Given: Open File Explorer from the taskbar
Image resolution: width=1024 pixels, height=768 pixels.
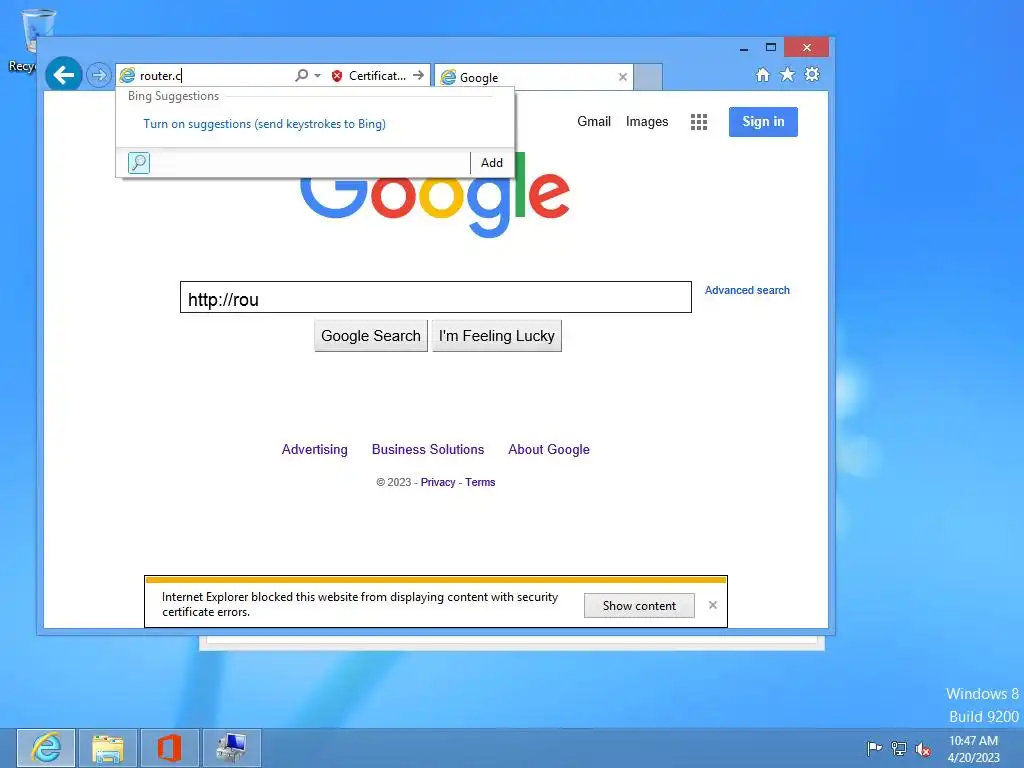Looking at the screenshot, I should pyautogui.click(x=108, y=748).
